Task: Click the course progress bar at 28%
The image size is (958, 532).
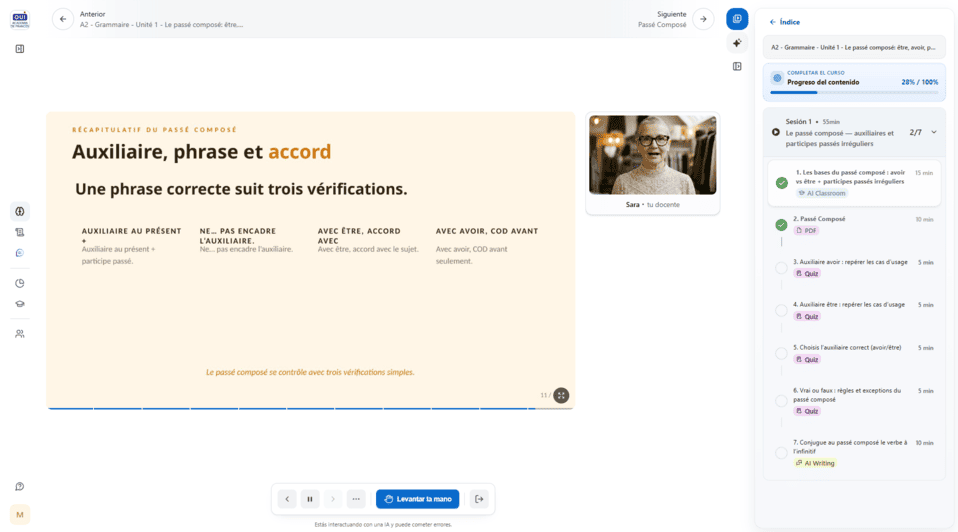Action: (x=854, y=92)
